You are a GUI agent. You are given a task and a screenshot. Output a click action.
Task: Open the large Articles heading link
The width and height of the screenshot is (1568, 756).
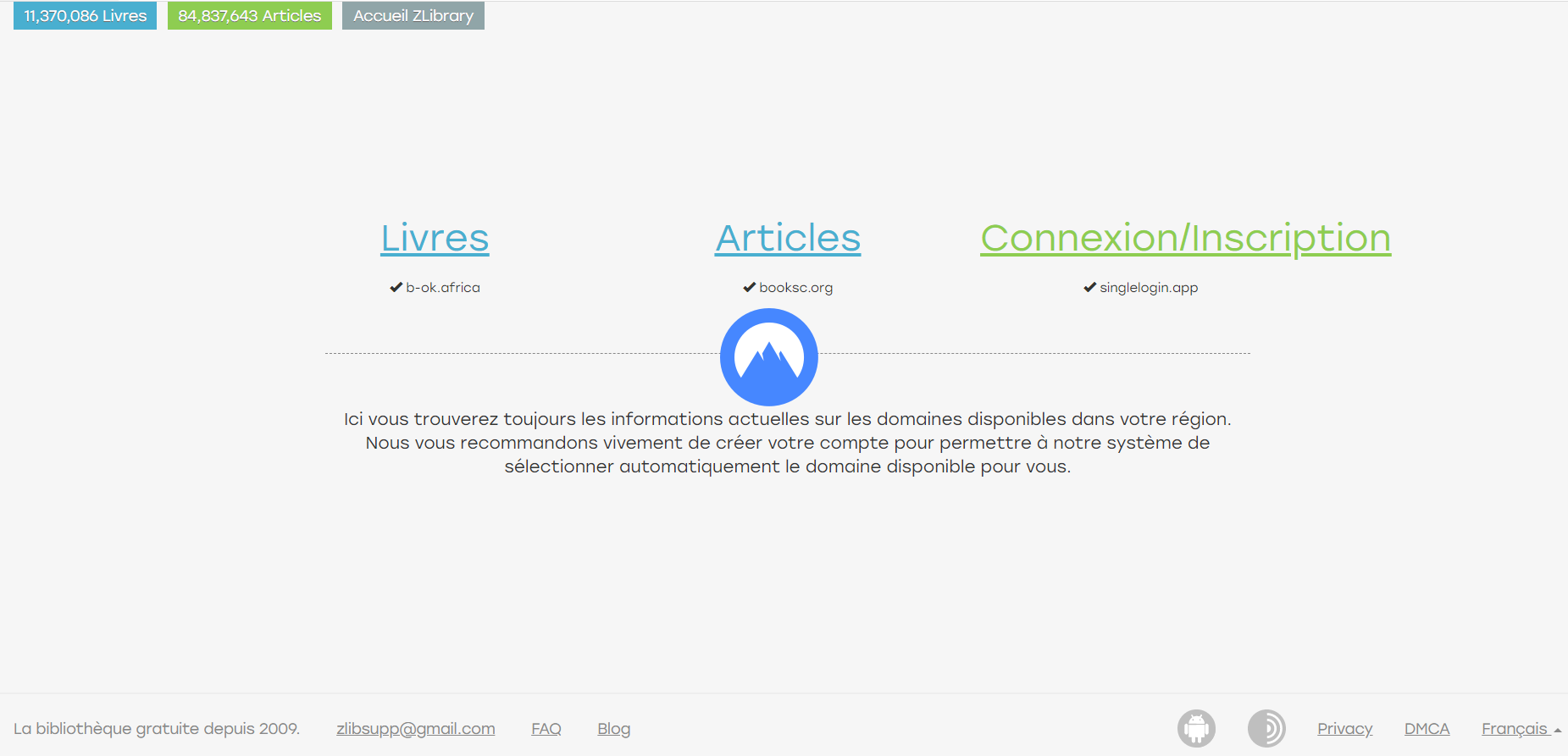point(788,238)
